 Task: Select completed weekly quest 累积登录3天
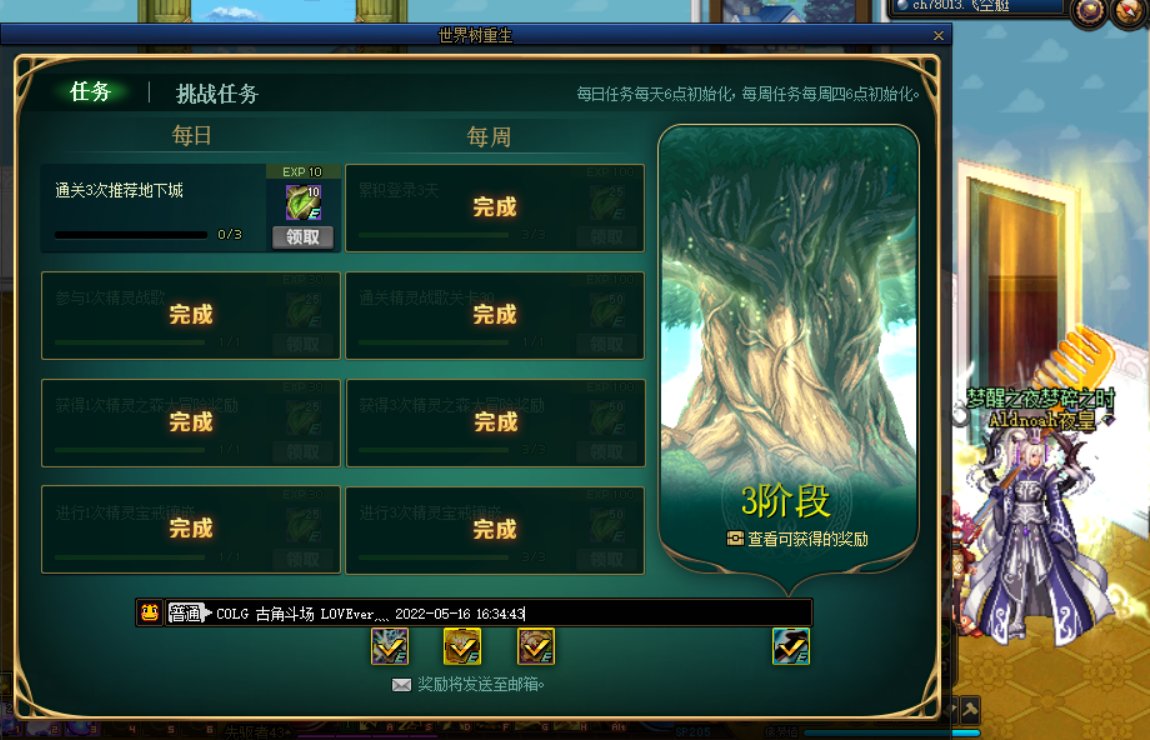[x=495, y=208]
